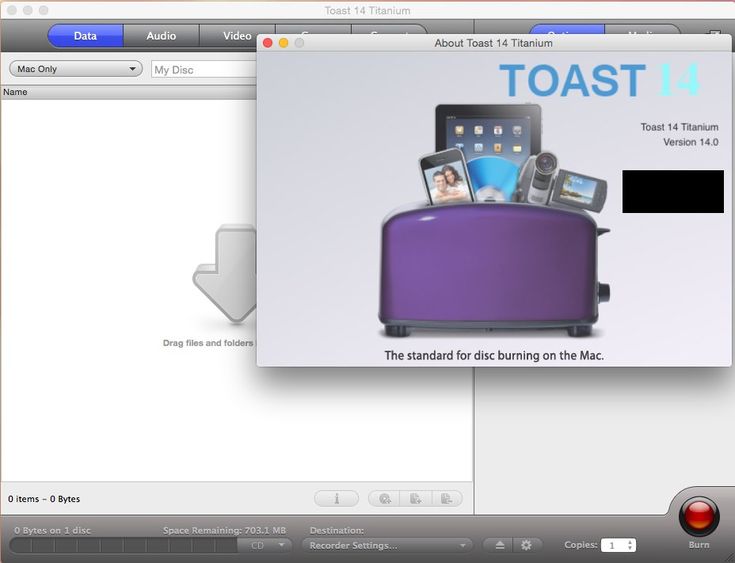This screenshot has width=735, height=563.
Task: Open the Recorder Settings destination dropdown
Action: click(x=387, y=546)
